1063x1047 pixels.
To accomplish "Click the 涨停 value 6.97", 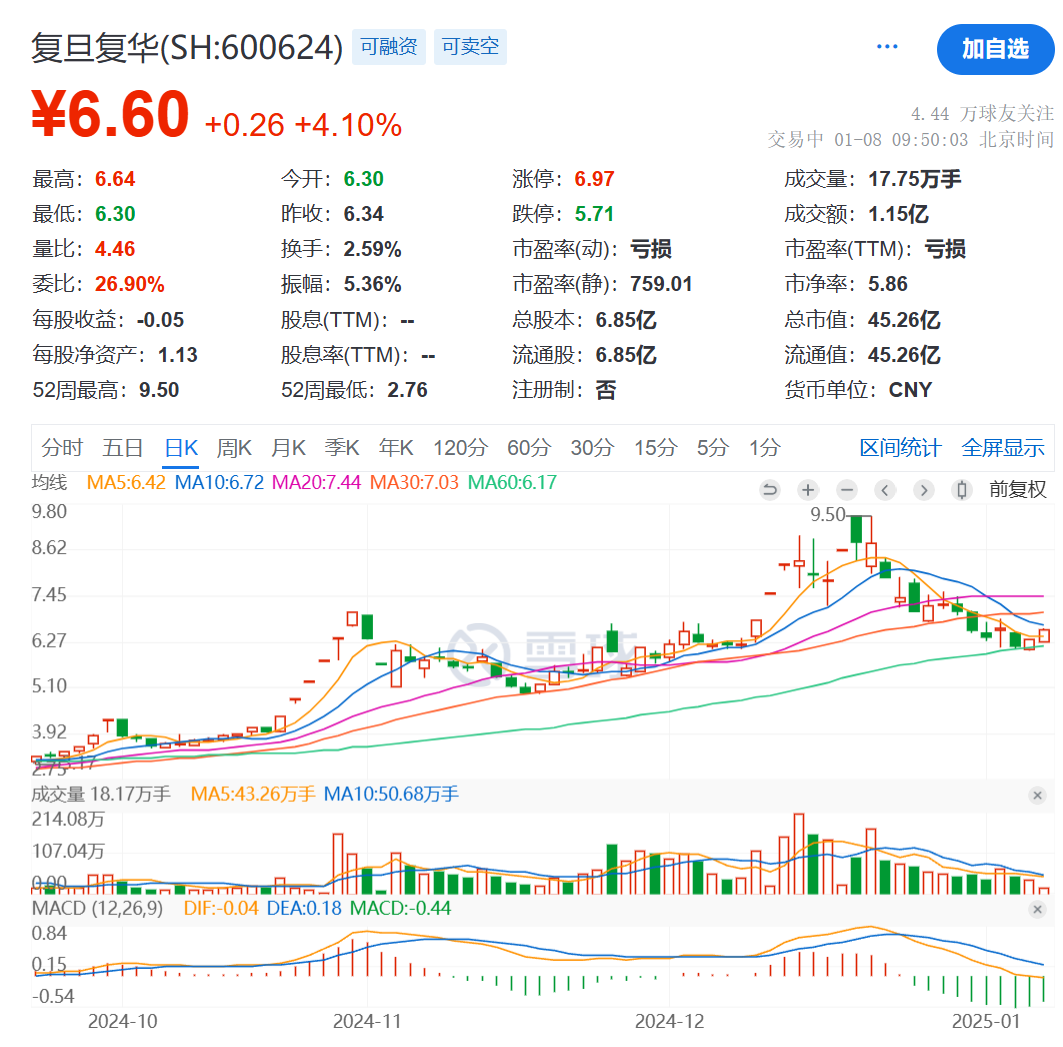I will (x=594, y=179).
